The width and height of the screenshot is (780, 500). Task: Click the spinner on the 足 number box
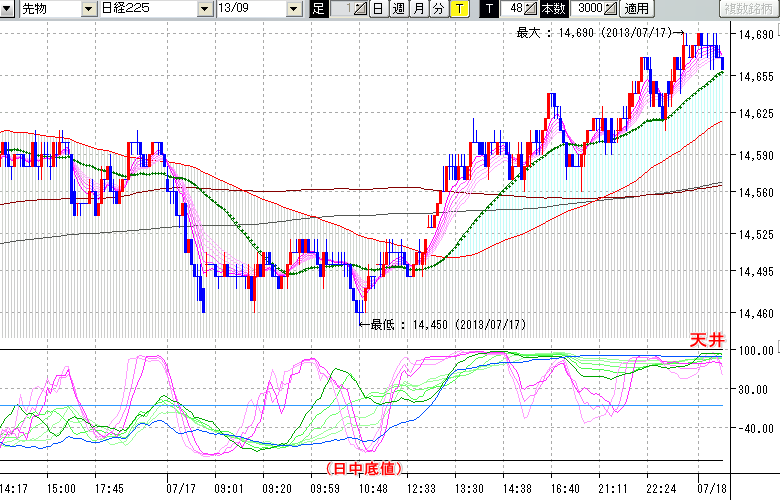click(362, 9)
